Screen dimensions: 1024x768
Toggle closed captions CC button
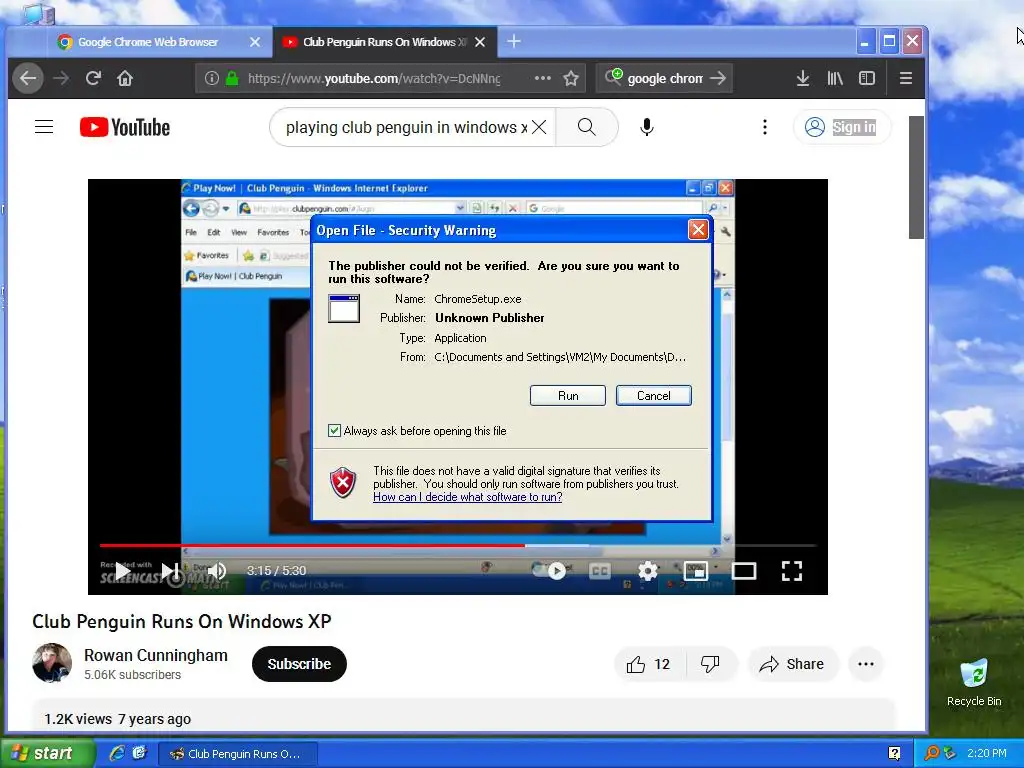(600, 571)
